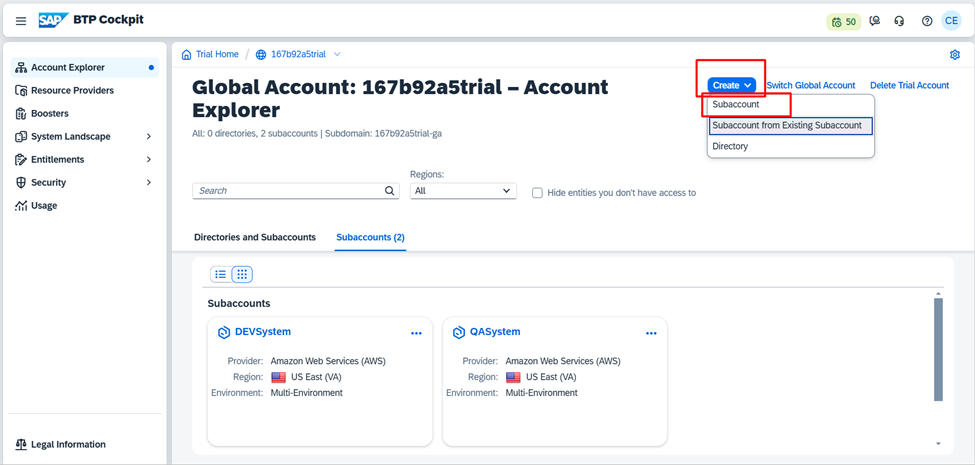This screenshot has width=975, height=465.
Task: Click Delete Trial Account link
Action: pos(909,86)
